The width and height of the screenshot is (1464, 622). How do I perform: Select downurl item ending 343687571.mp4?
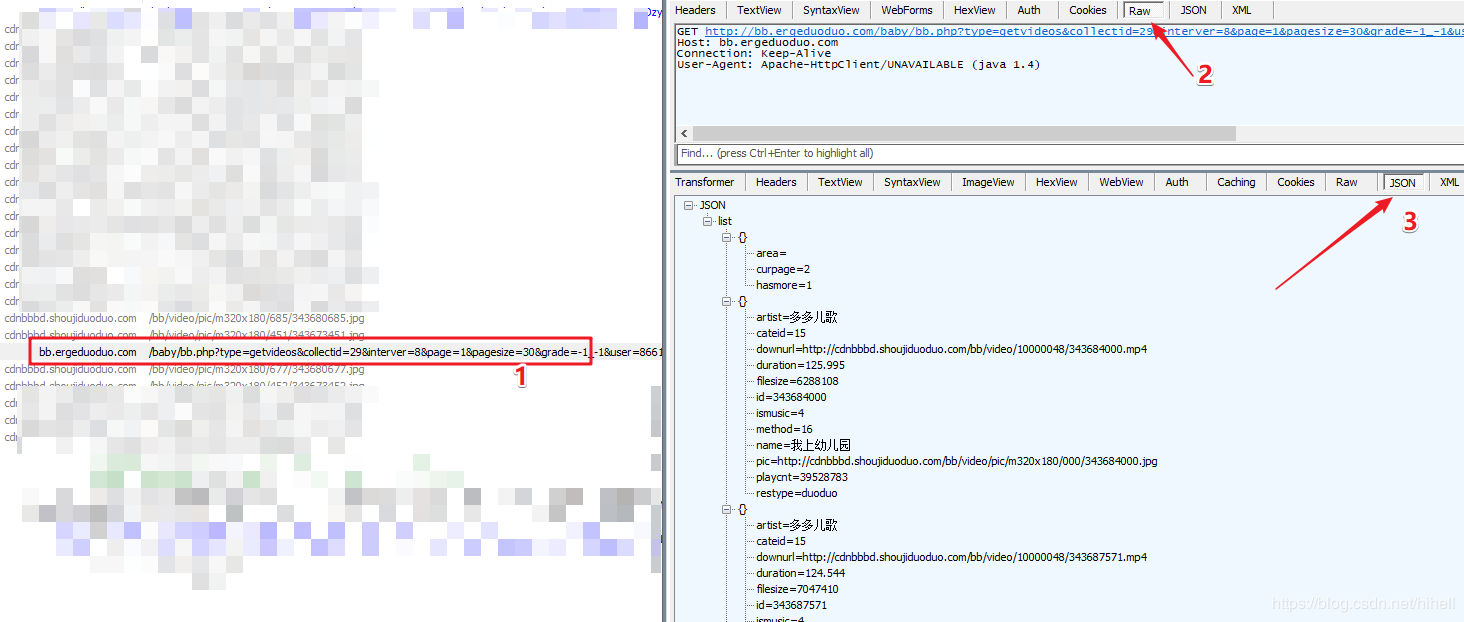pos(951,557)
